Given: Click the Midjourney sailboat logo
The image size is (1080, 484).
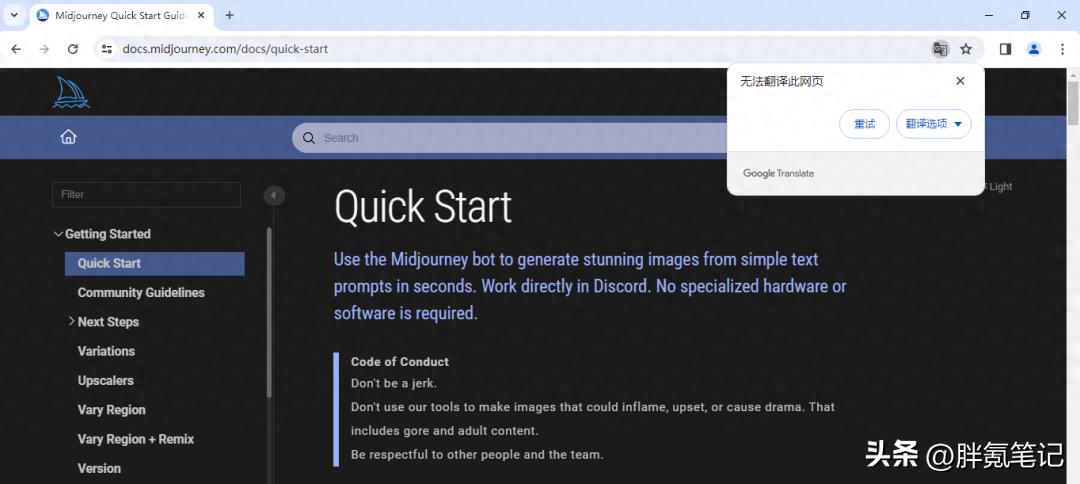Looking at the screenshot, I should coord(71,92).
